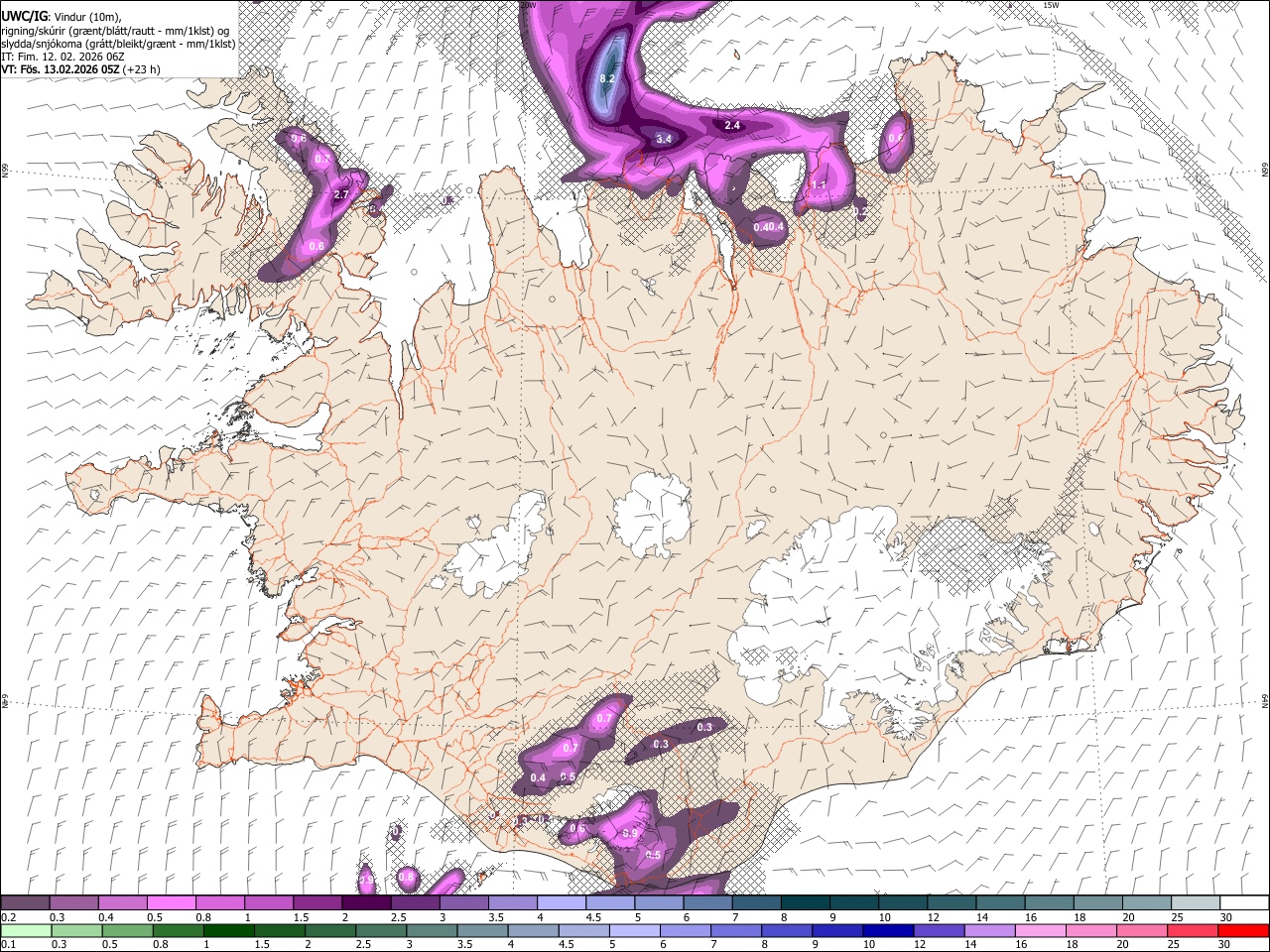Click the 8.2 precipitation value on the map
Viewport: 1270px width, 952px height.
(608, 78)
